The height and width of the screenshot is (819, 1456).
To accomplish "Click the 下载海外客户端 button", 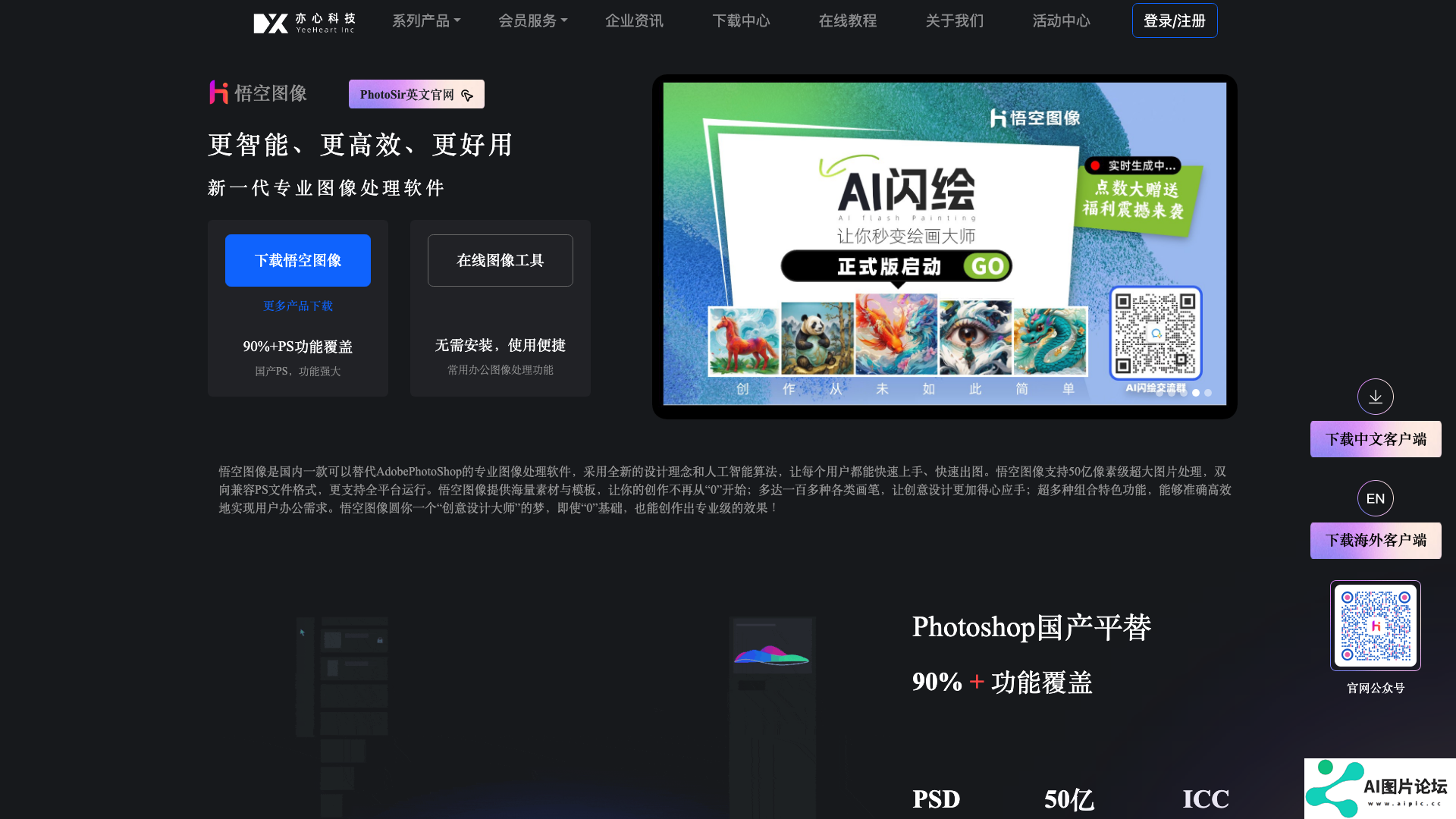I will (x=1376, y=541).
